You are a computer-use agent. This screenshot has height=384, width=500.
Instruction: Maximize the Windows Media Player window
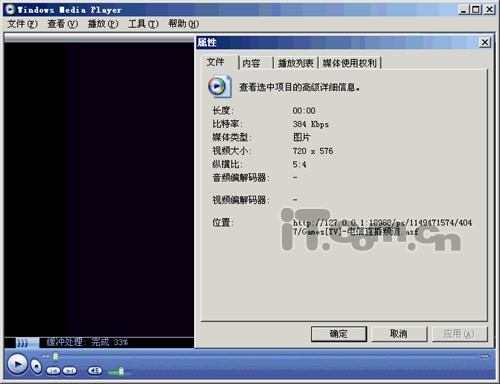[x=476, y=9]
